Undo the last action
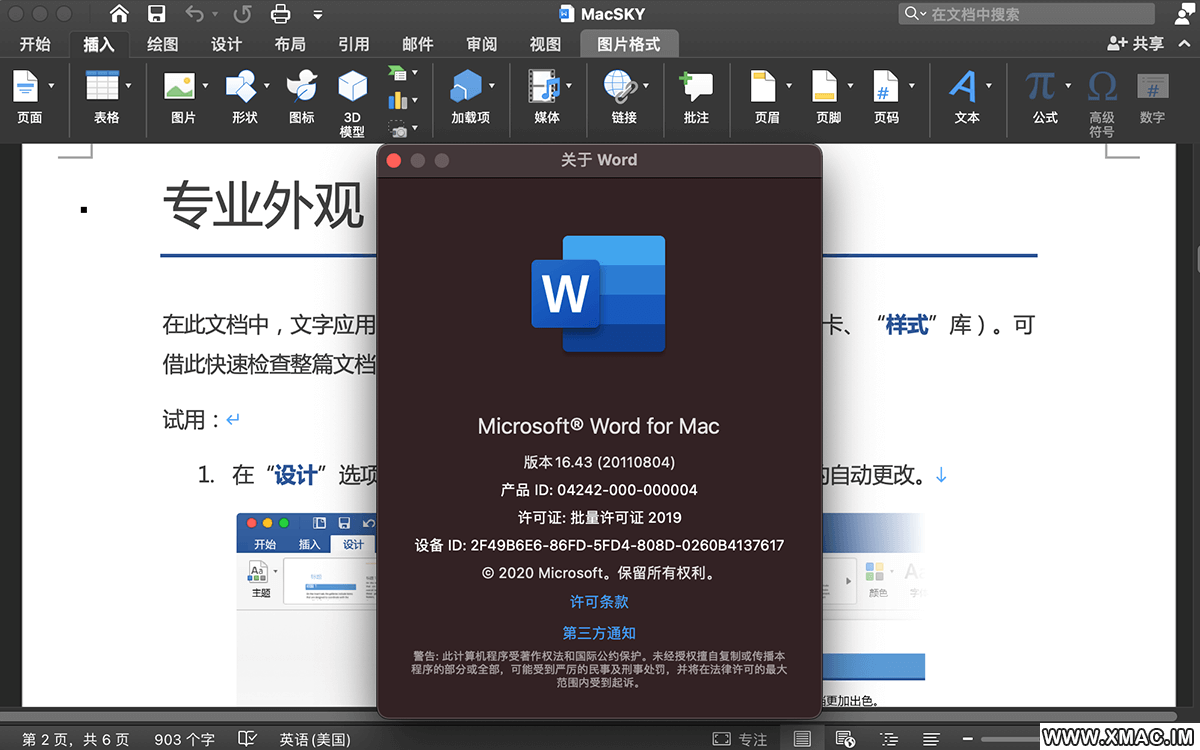The width and height of the screenshot is (1200, 750). [x=194, y=14]
